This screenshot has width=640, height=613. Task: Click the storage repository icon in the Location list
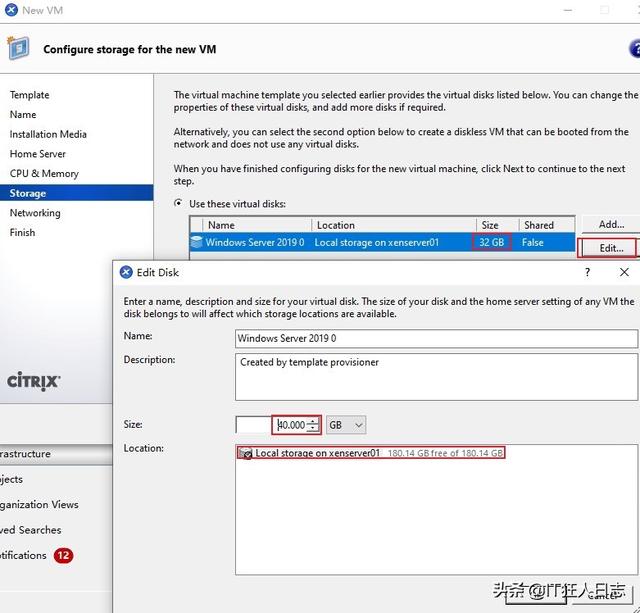245,453
